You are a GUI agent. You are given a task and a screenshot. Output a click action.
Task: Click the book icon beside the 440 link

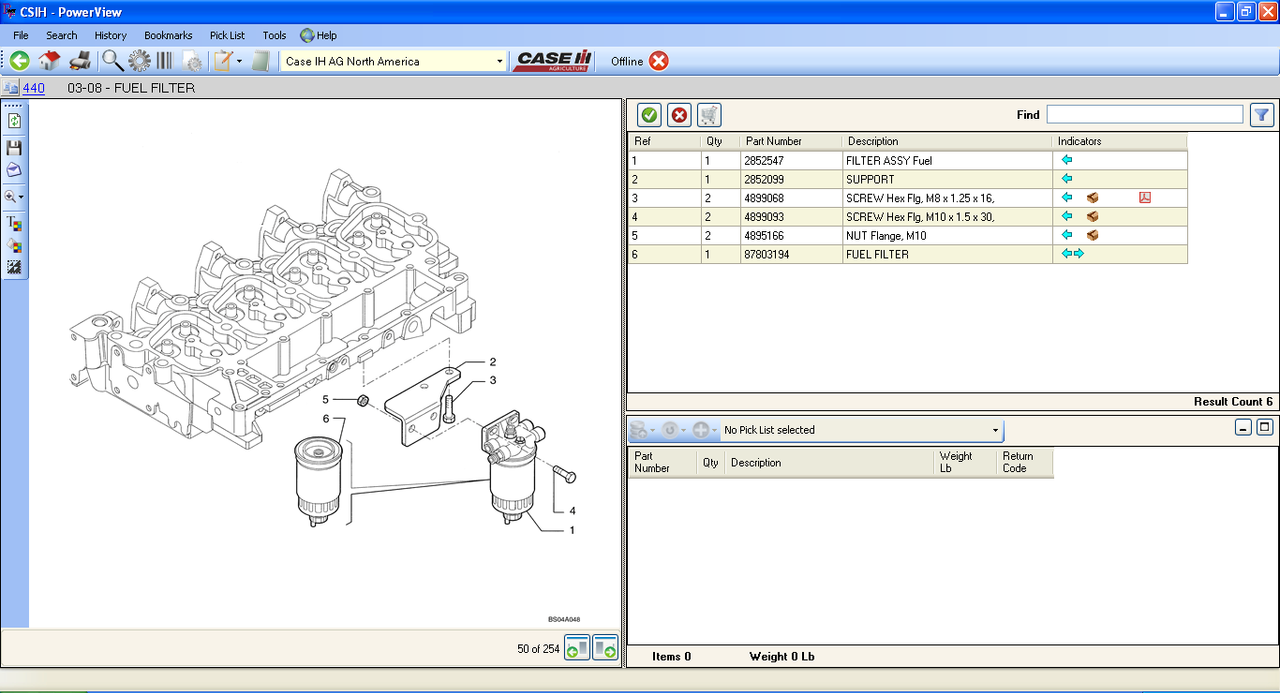pos(11,88)
